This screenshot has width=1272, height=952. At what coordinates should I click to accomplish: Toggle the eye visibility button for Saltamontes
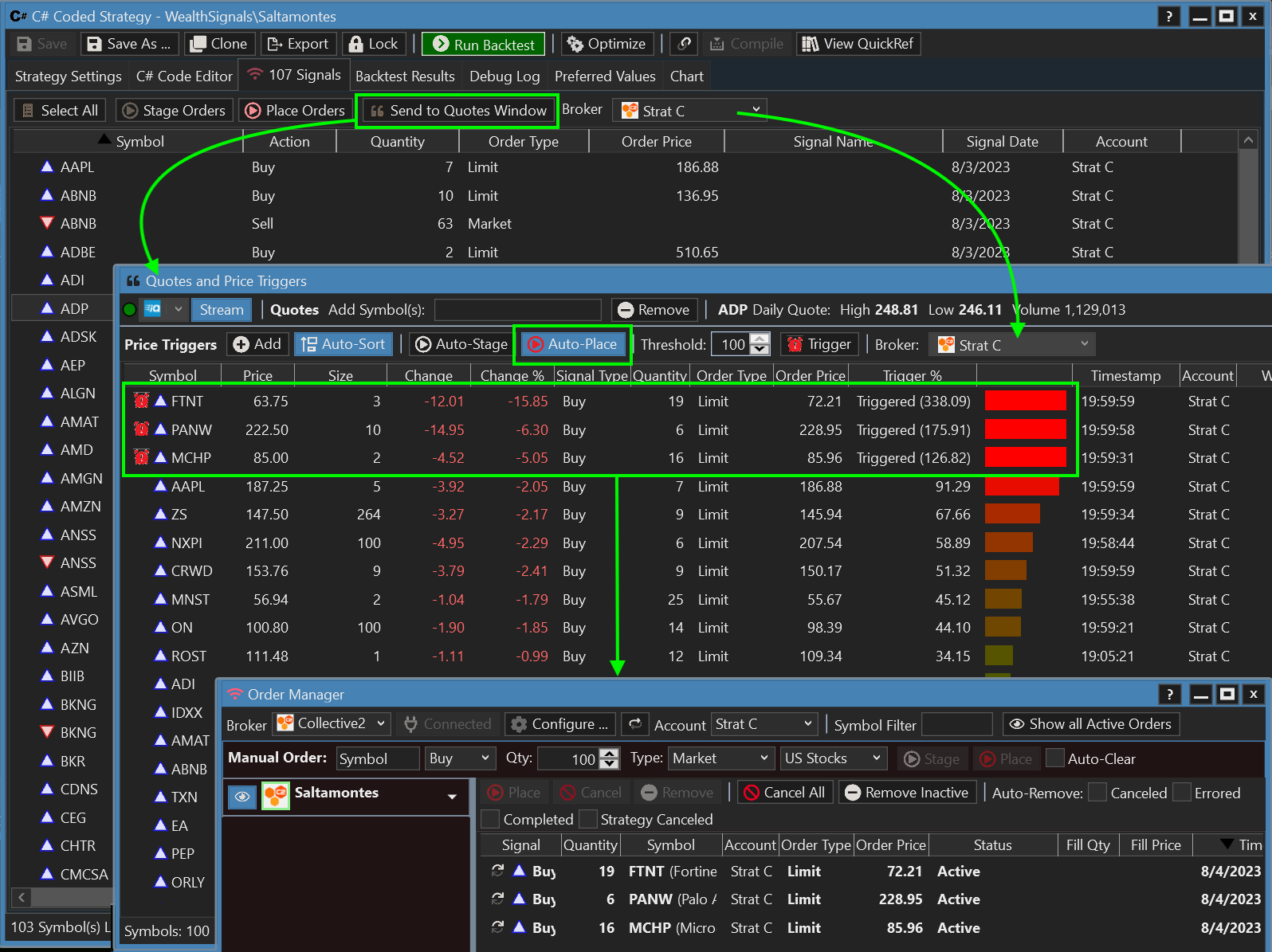pyautogui.click(x=242, y=796)
